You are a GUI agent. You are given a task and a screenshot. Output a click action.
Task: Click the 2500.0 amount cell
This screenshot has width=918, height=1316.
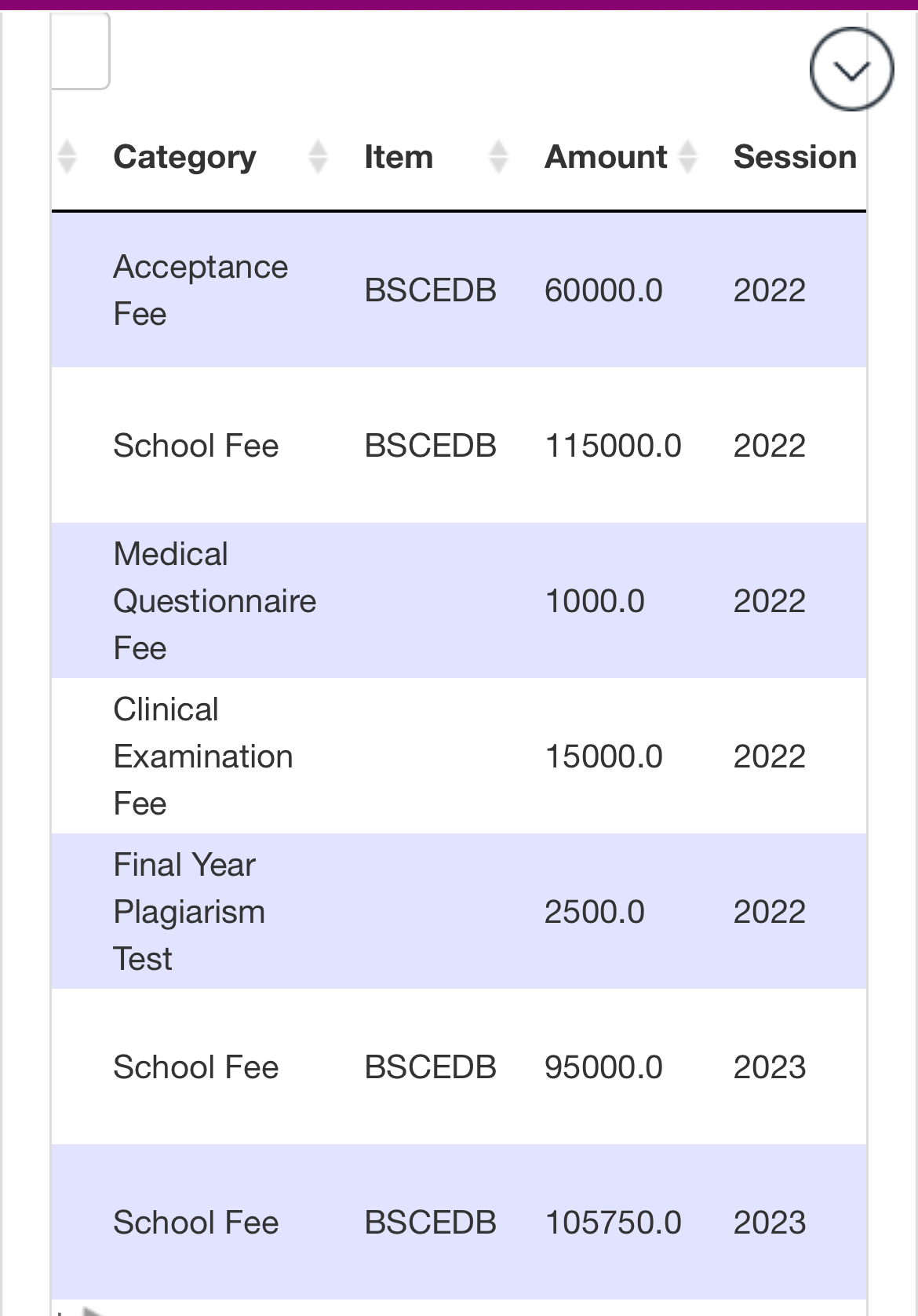594,912
